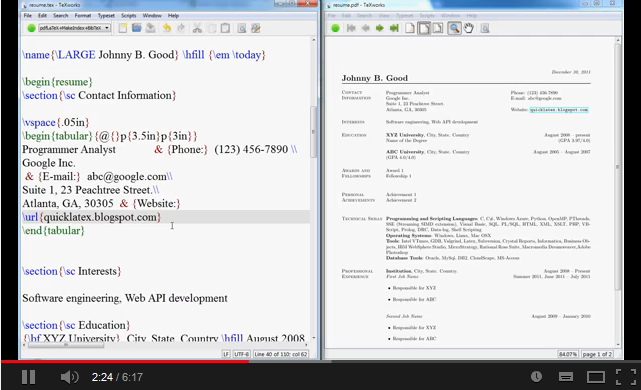Click the \section{\sc Interests} line
The image size is (641, 390).
[x=72, y=271]
